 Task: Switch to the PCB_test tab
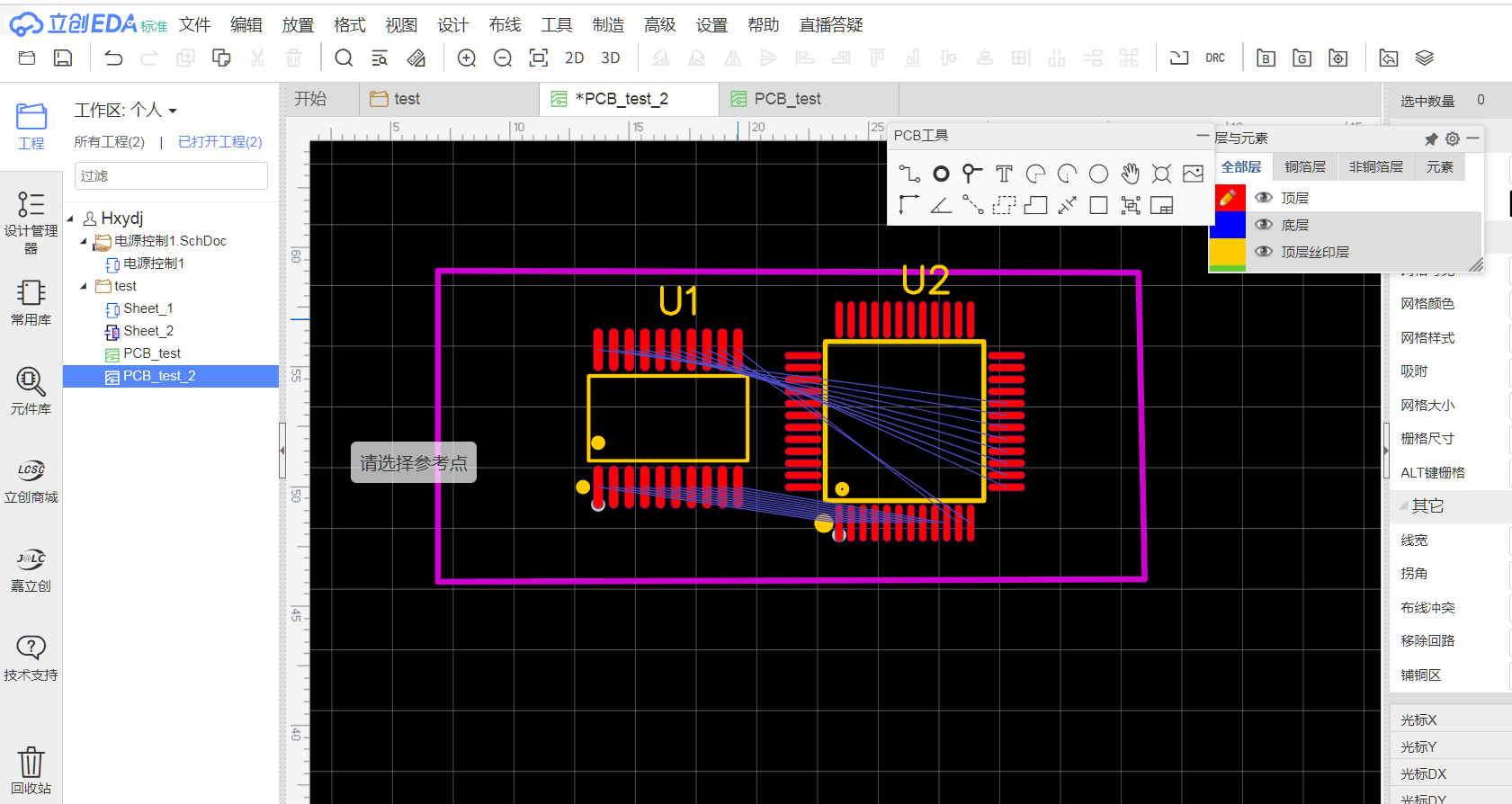(x=787, y=99)
